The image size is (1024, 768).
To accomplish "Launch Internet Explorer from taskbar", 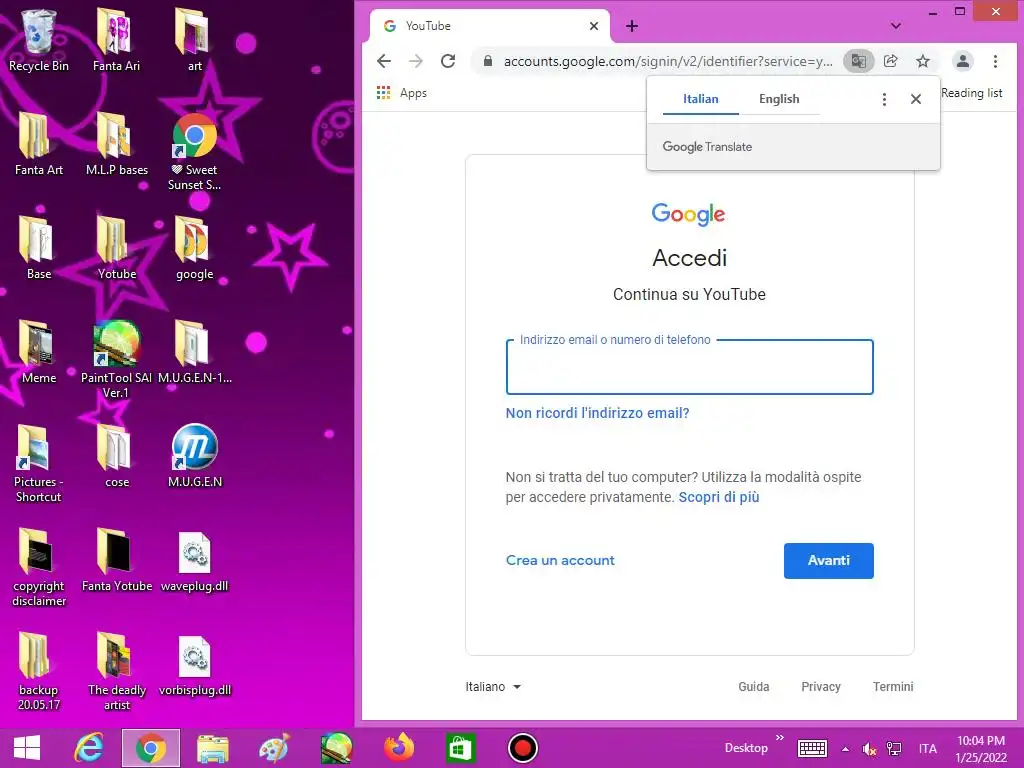I will [89, 748].
